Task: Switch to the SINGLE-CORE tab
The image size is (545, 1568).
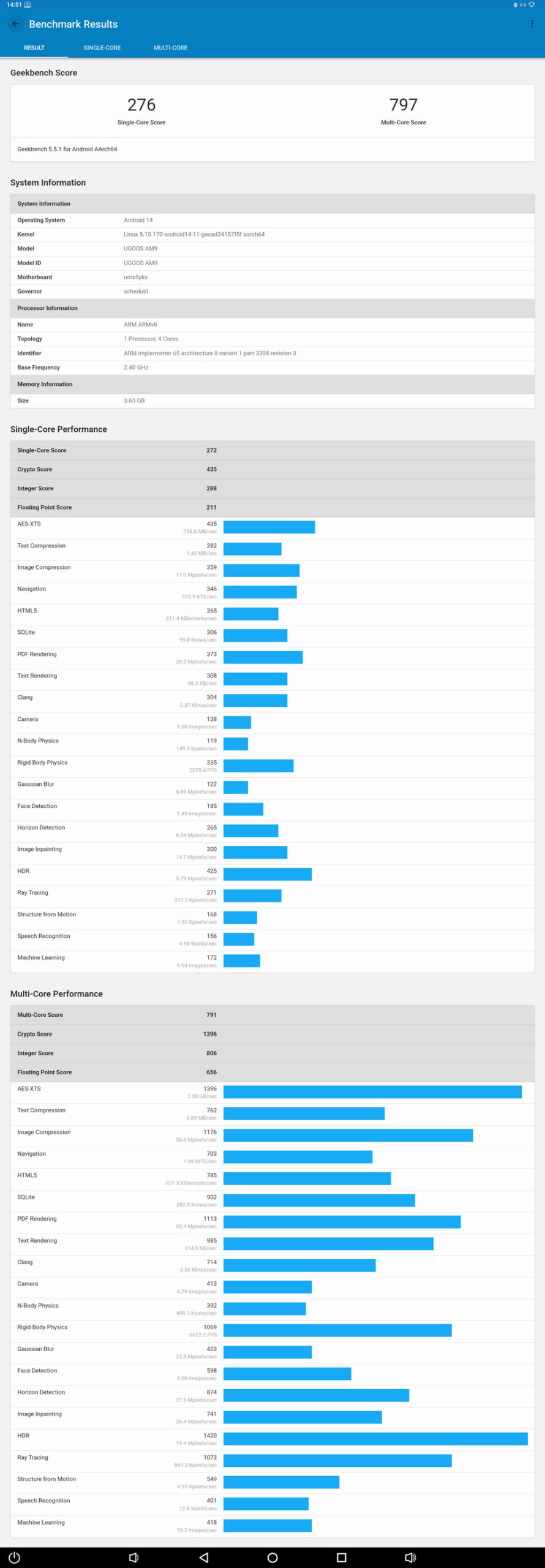Action: pos(102,48)
